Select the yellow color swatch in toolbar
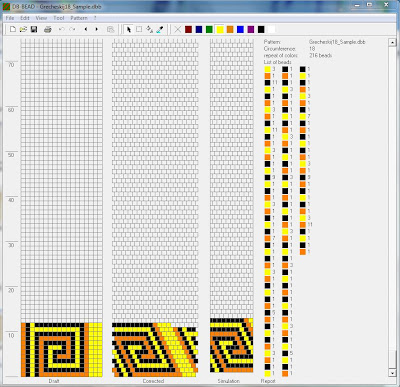This screenshot has width=400, height=387. point(220,30)
